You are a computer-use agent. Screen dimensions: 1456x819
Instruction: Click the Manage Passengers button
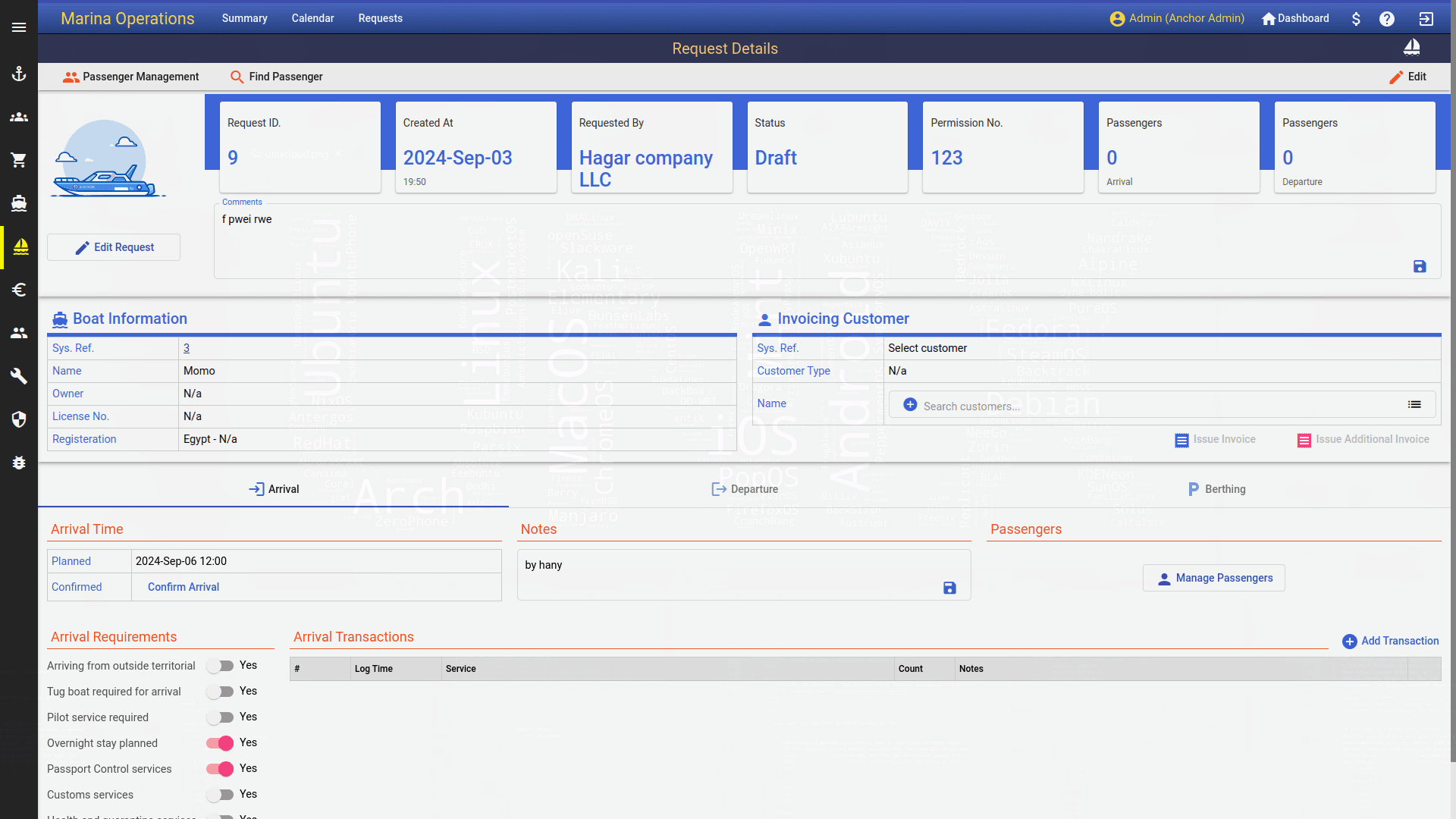pos(1213,578)
